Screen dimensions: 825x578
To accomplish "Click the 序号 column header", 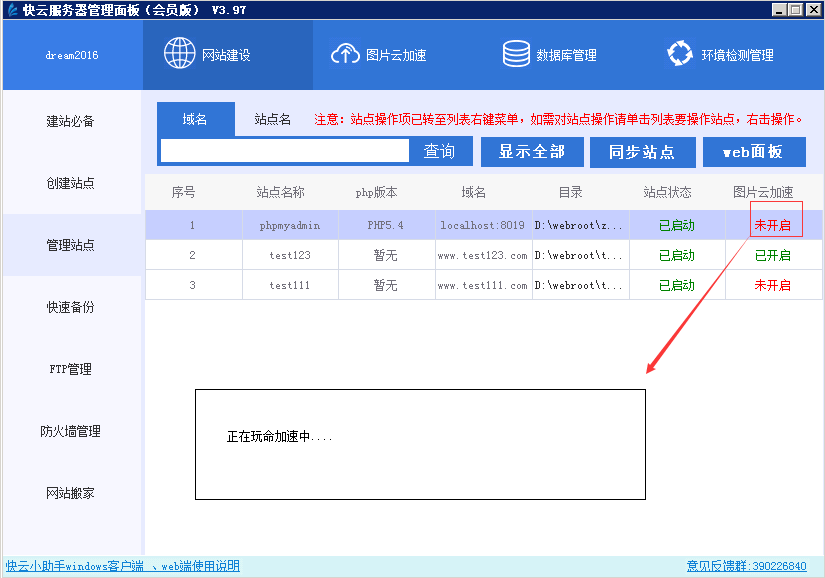I will (183, 192).
